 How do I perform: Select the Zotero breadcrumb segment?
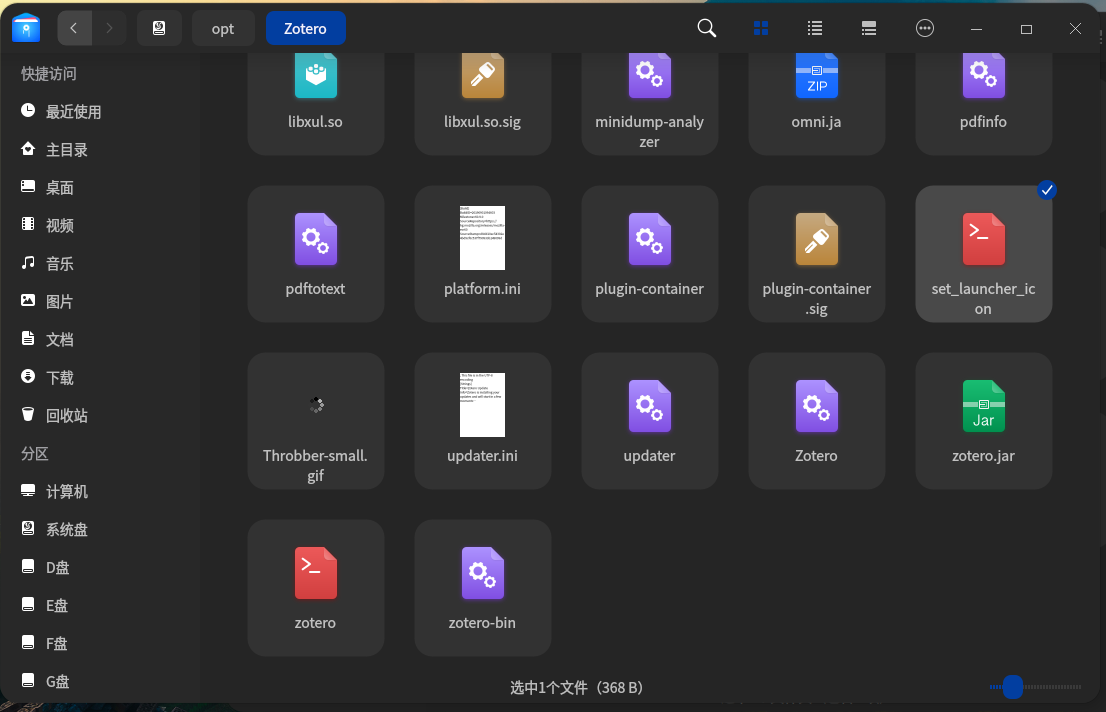coord(305,28)
